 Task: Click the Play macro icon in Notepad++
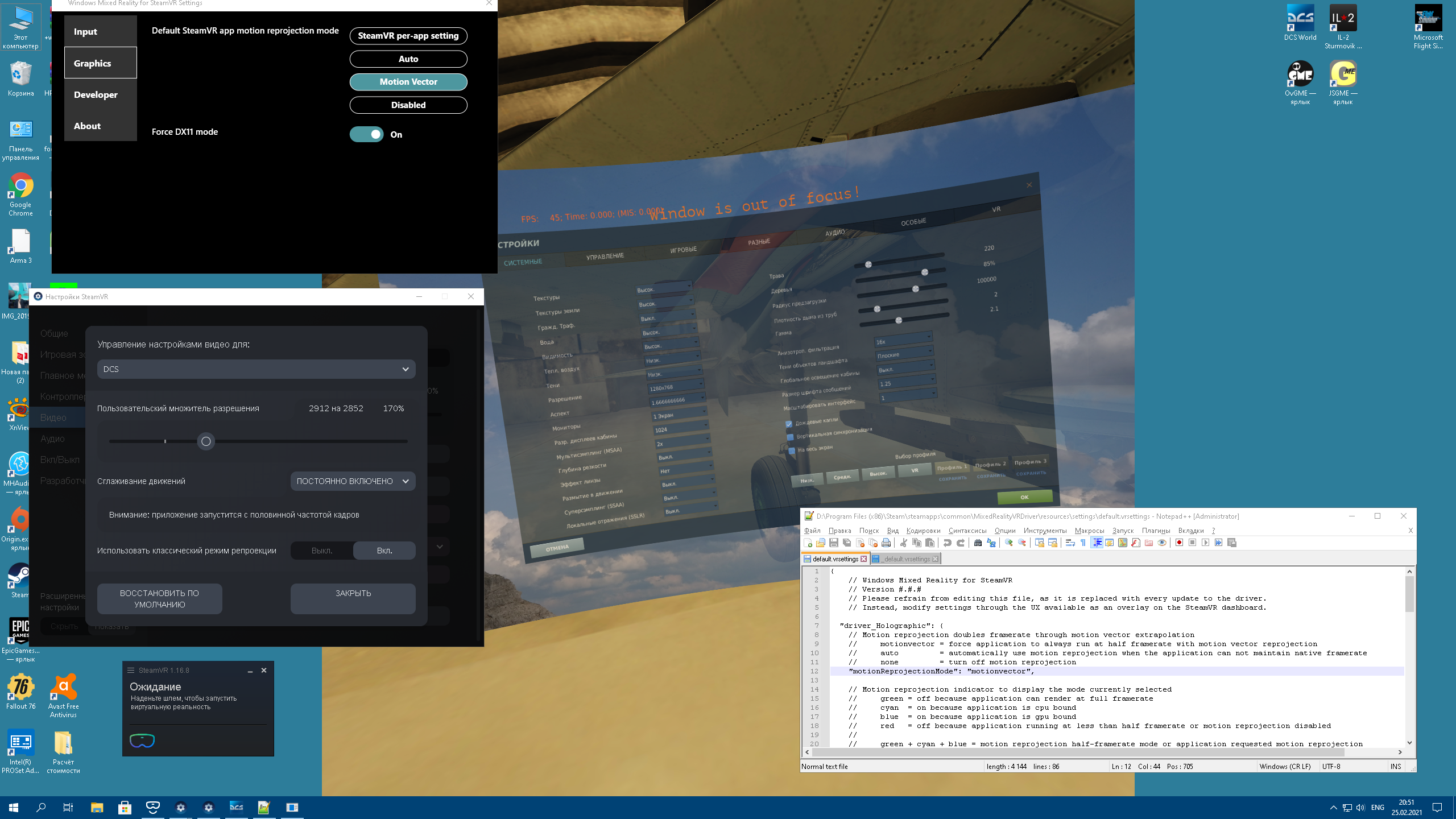click(1205, 543)
